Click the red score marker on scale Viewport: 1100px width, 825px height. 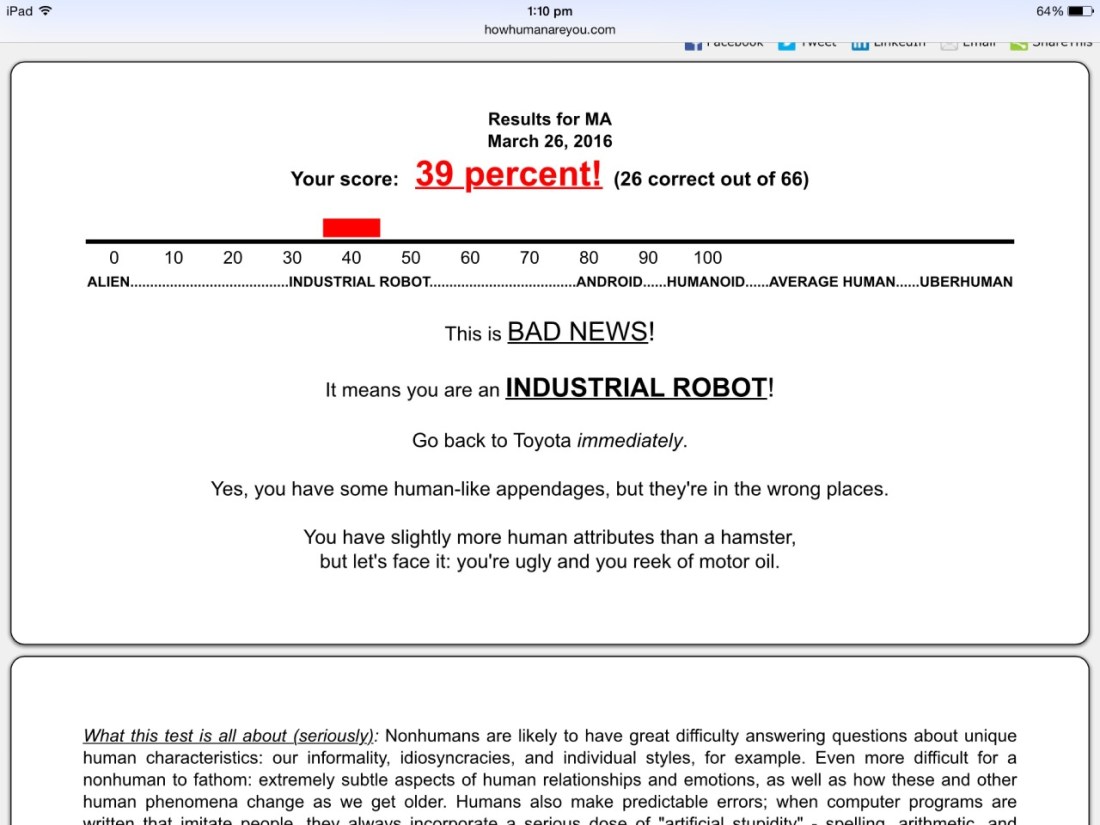351,228
